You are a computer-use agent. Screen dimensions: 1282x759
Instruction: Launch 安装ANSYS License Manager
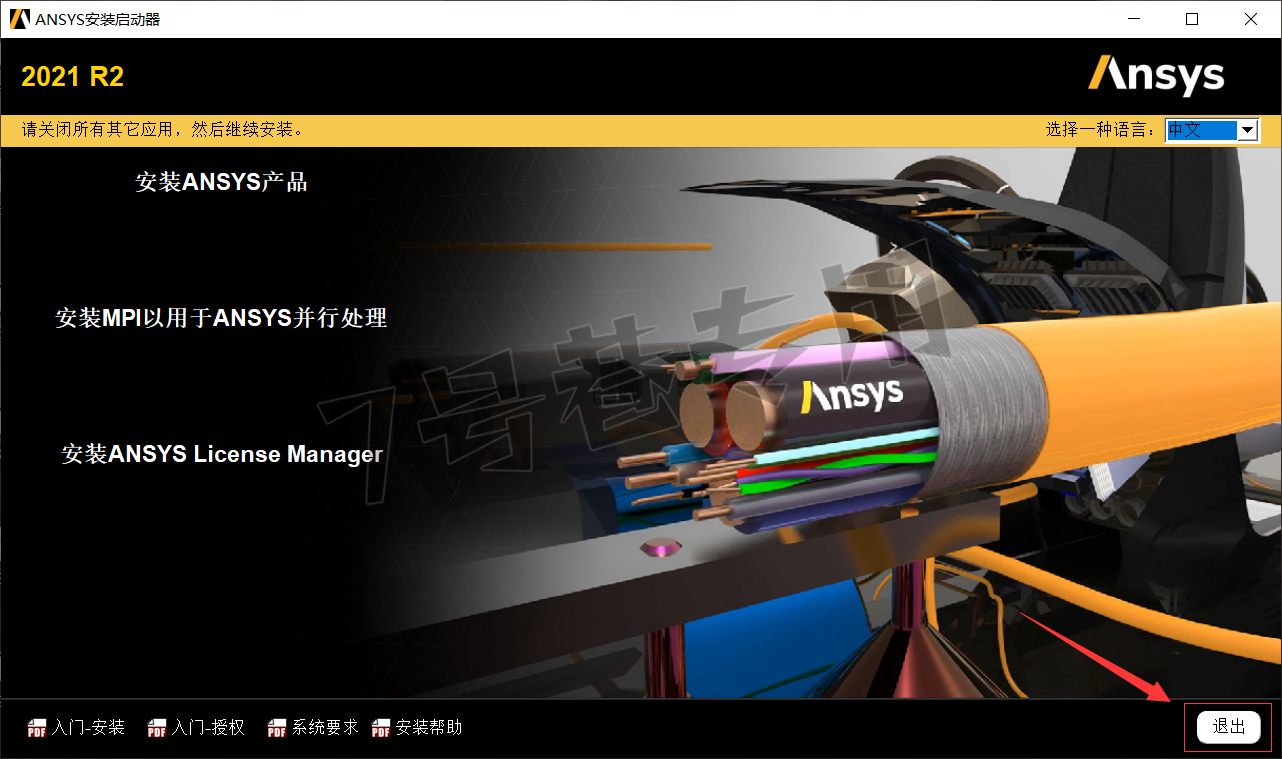(222, 454)
